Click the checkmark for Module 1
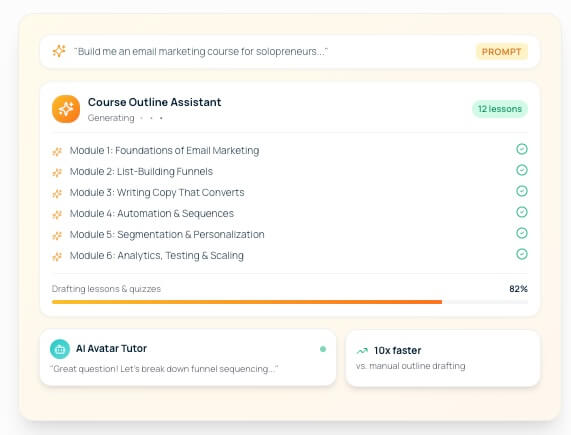 [521, 149]
